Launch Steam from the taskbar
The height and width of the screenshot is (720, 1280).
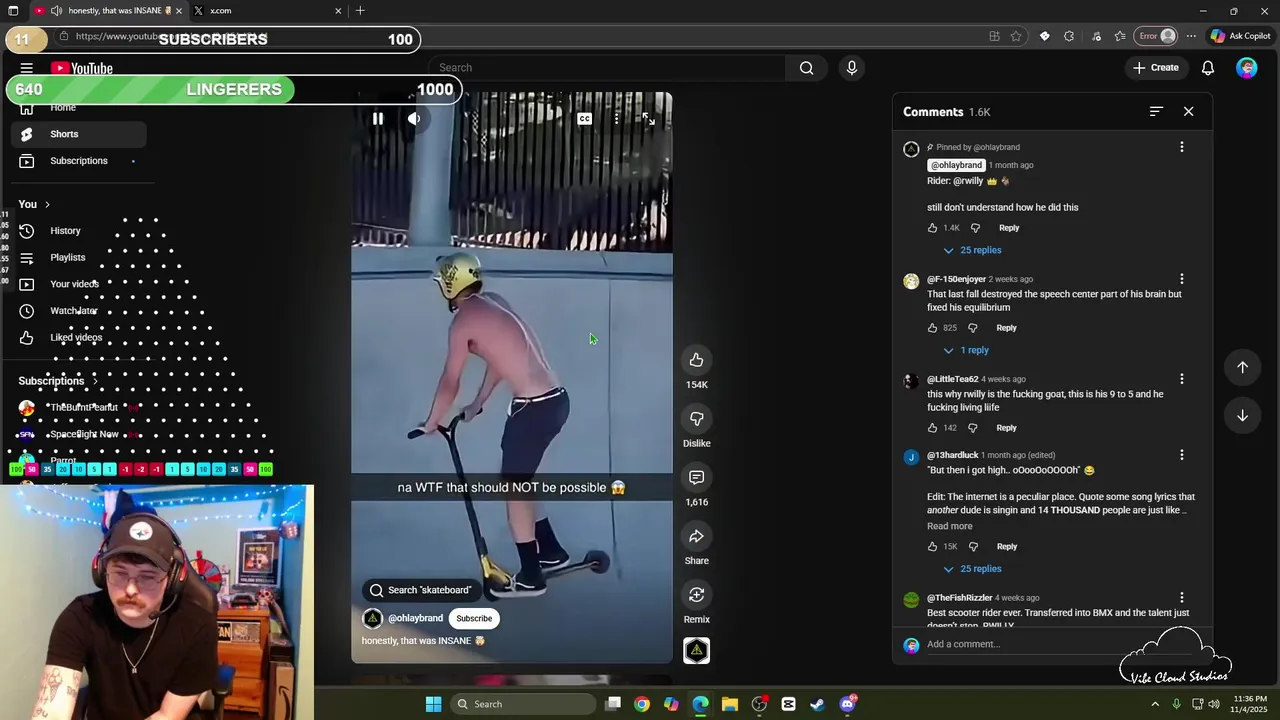click(x=818, y=704)
